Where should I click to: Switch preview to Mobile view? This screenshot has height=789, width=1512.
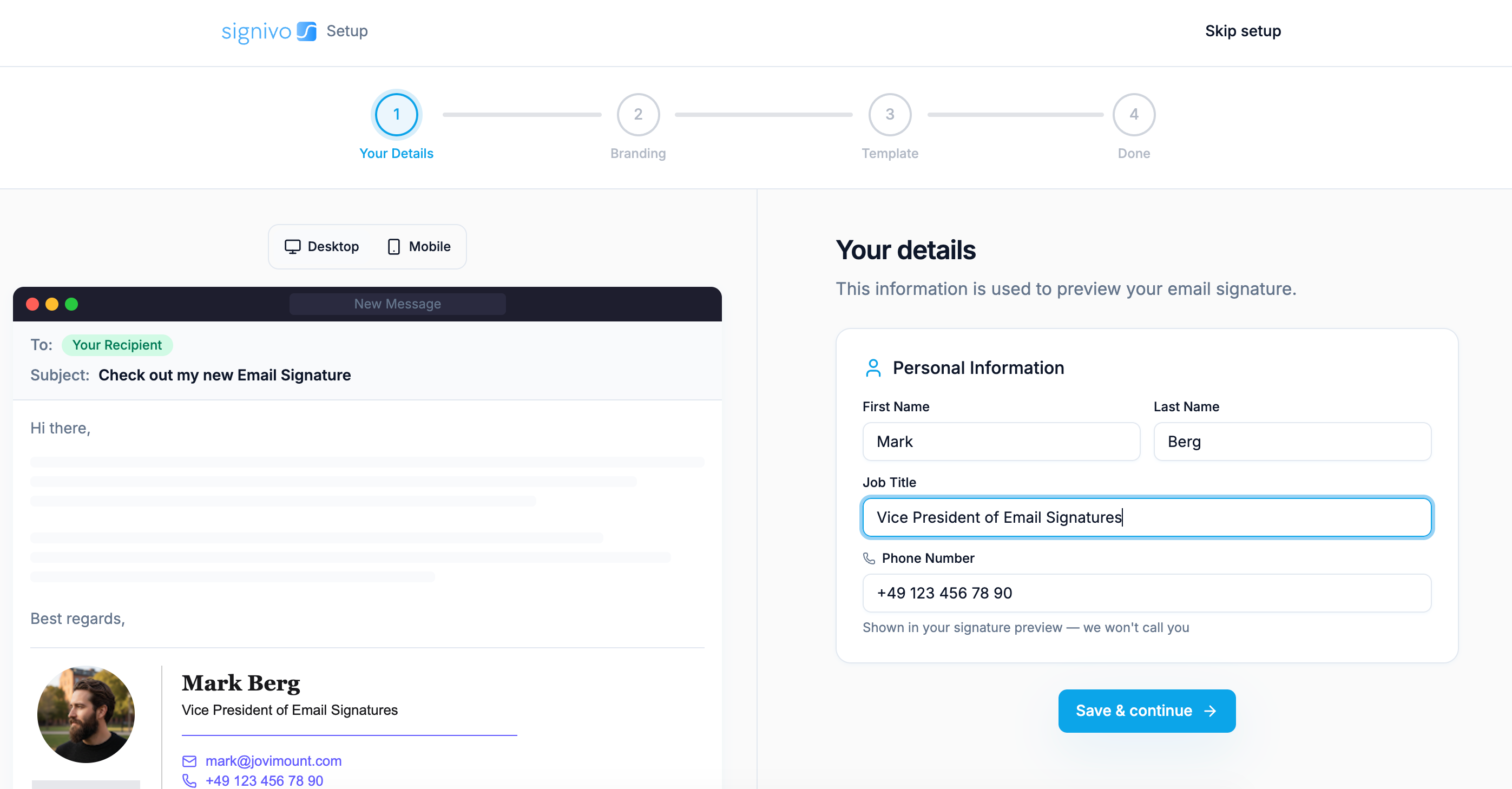tap(419, 247)
